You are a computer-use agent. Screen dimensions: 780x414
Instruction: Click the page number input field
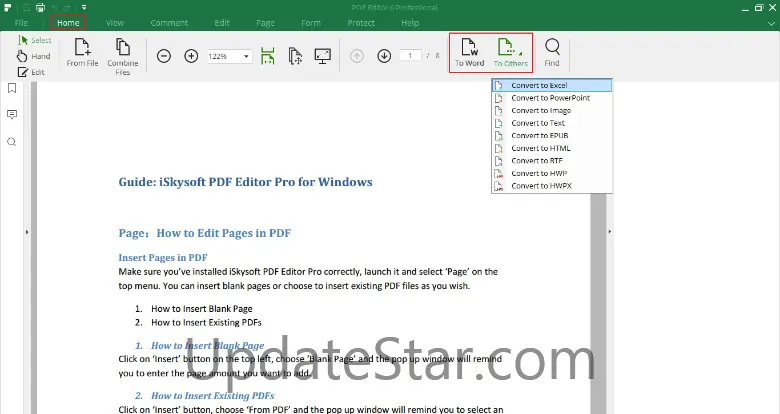tap(410, 56)
